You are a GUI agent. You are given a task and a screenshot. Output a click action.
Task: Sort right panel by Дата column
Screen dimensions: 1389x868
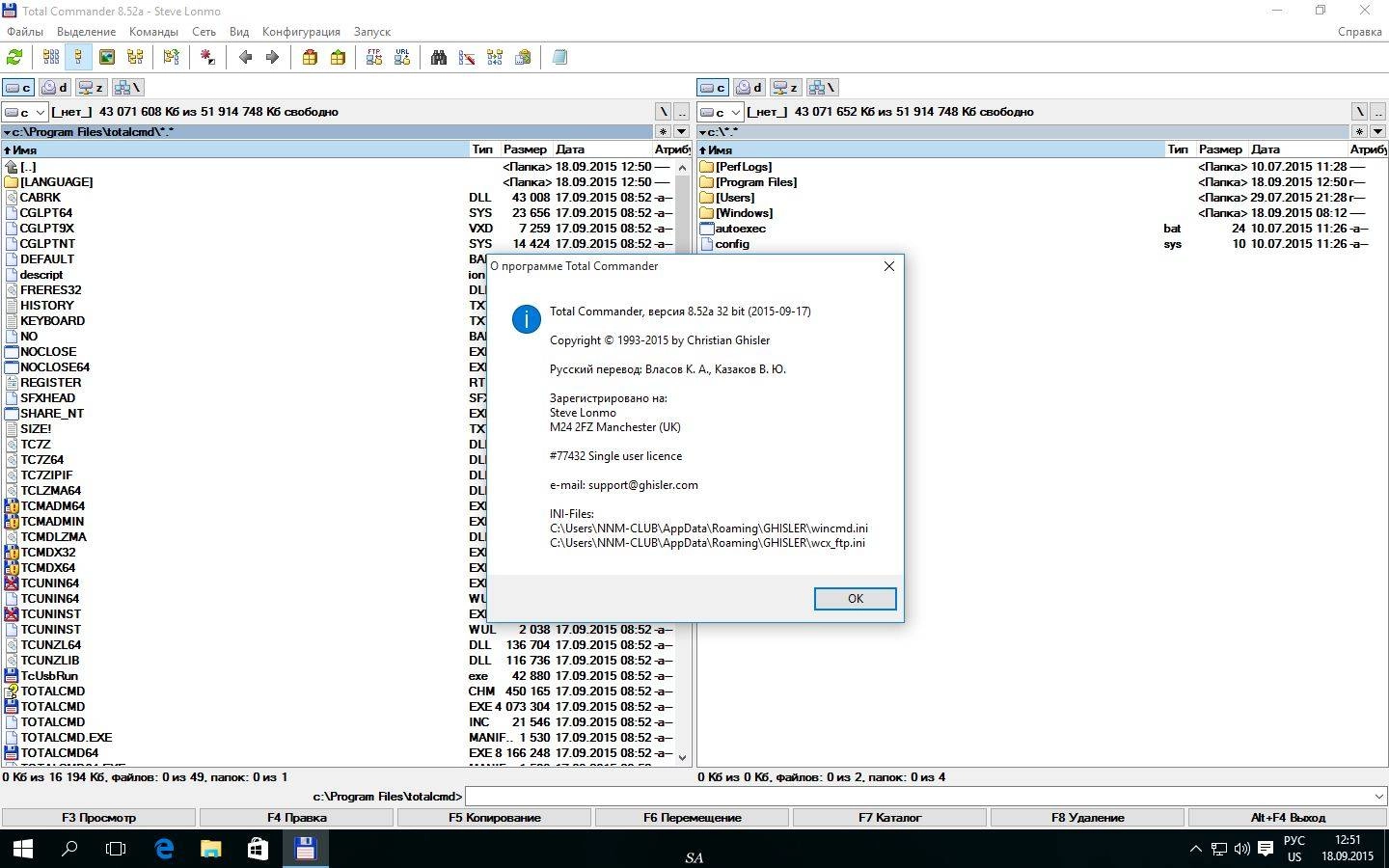pyautogui.click(x=1298, y=149)
